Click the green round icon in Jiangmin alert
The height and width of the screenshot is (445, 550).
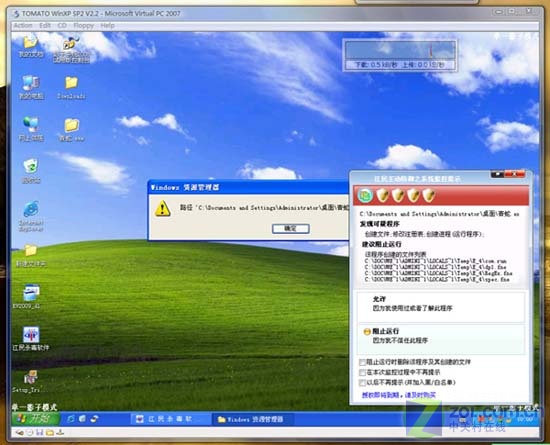coord(365,196)
